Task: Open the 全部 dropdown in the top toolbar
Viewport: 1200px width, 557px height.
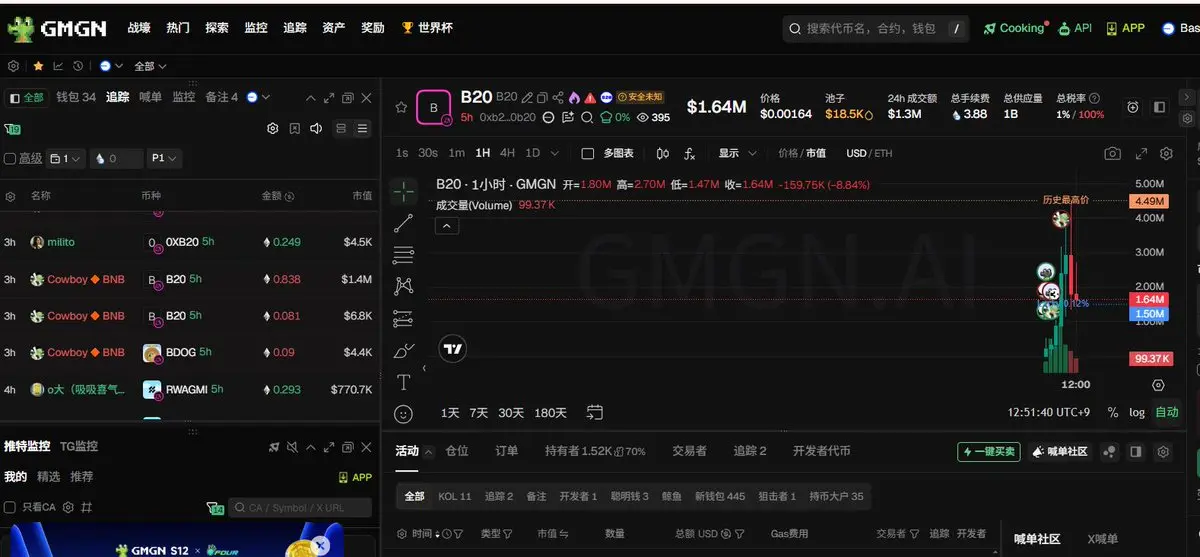Action: (149, 66)
